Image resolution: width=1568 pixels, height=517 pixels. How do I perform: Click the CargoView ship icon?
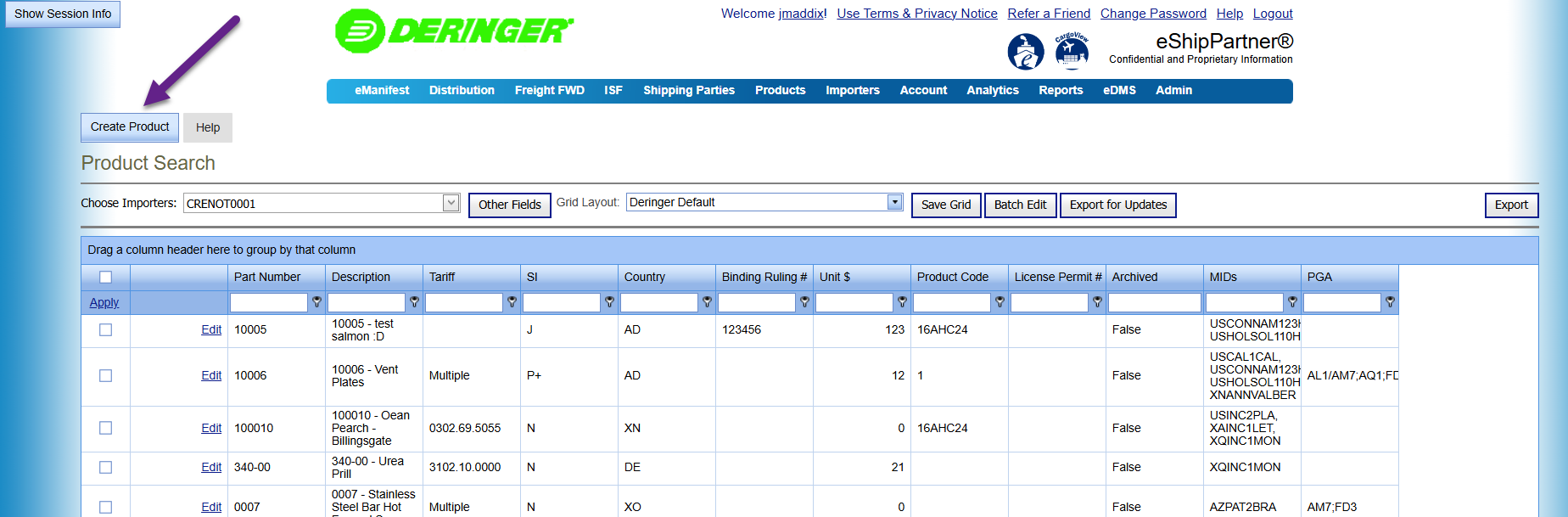pos(1072,52)
